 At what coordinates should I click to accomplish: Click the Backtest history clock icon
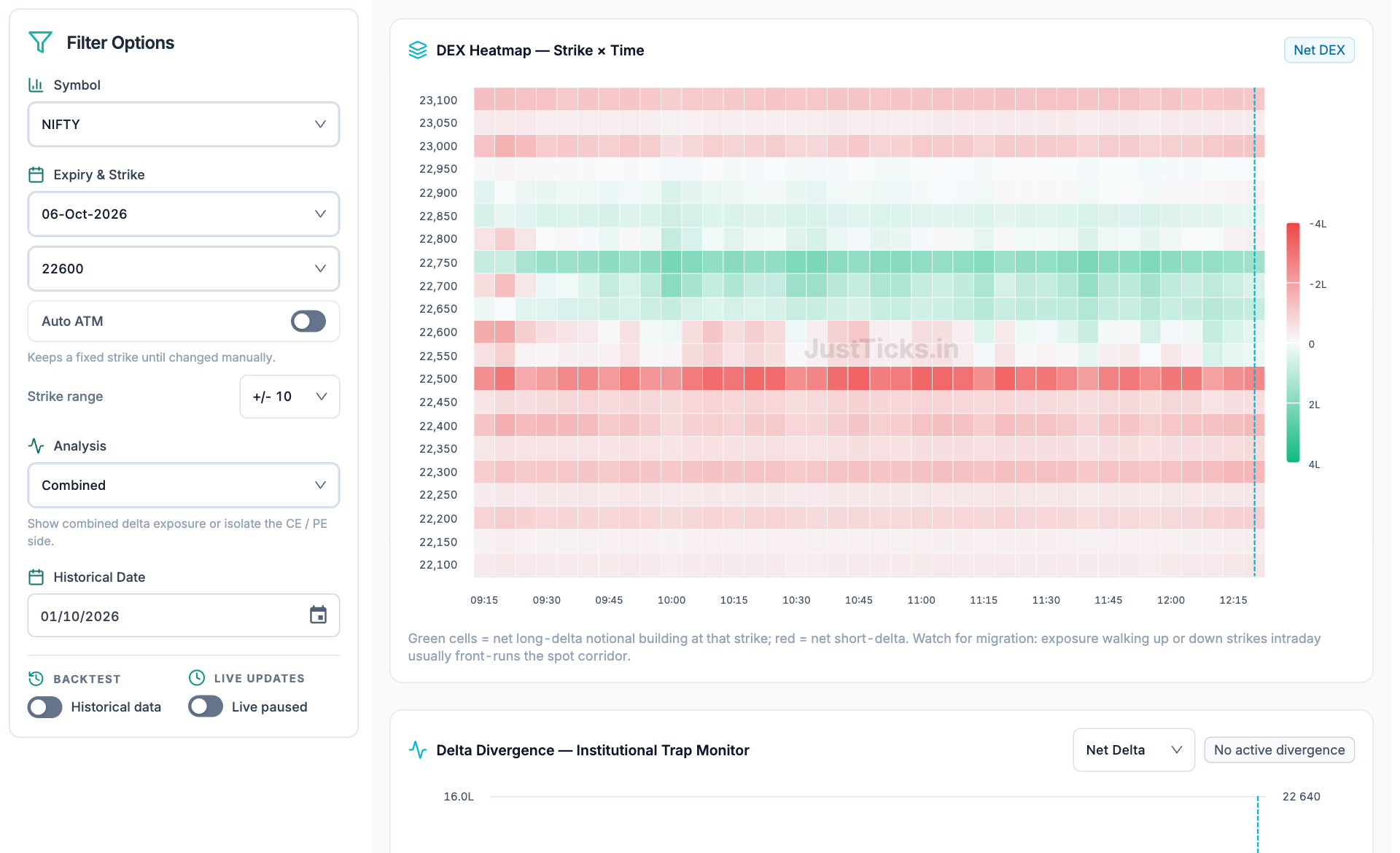(x=36, y=679)
